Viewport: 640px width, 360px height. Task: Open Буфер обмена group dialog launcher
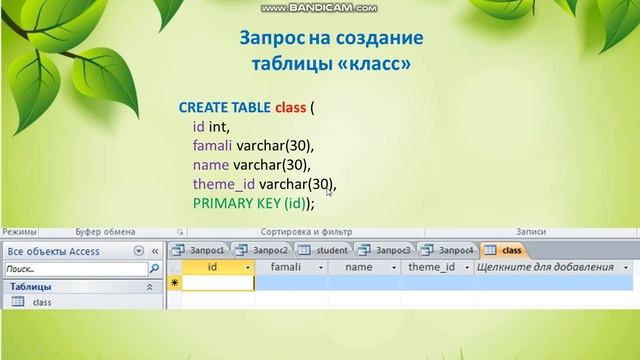180,232
